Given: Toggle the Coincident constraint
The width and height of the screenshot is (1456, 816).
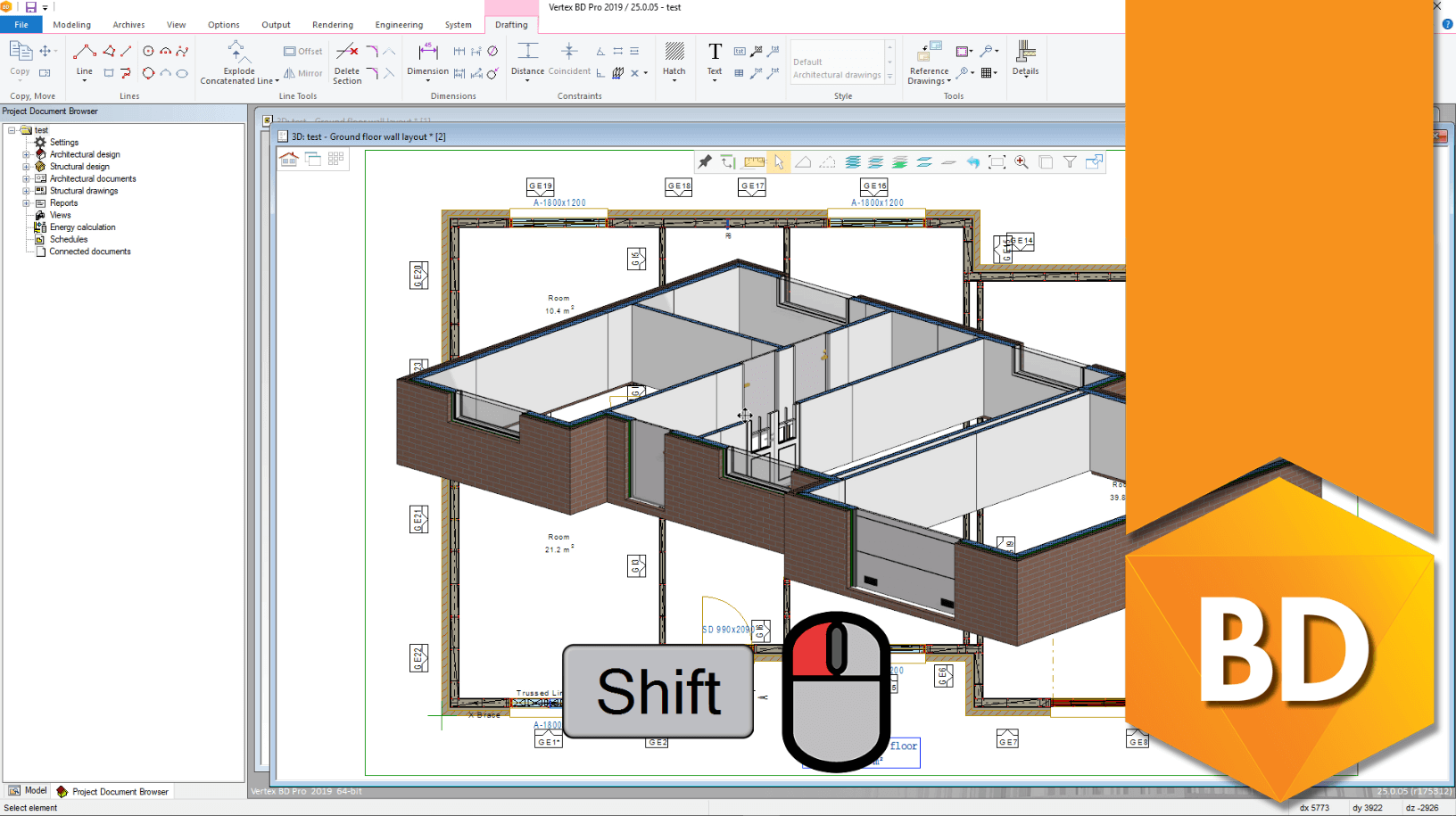Looking at the screenshot, I should click(569, 60).
